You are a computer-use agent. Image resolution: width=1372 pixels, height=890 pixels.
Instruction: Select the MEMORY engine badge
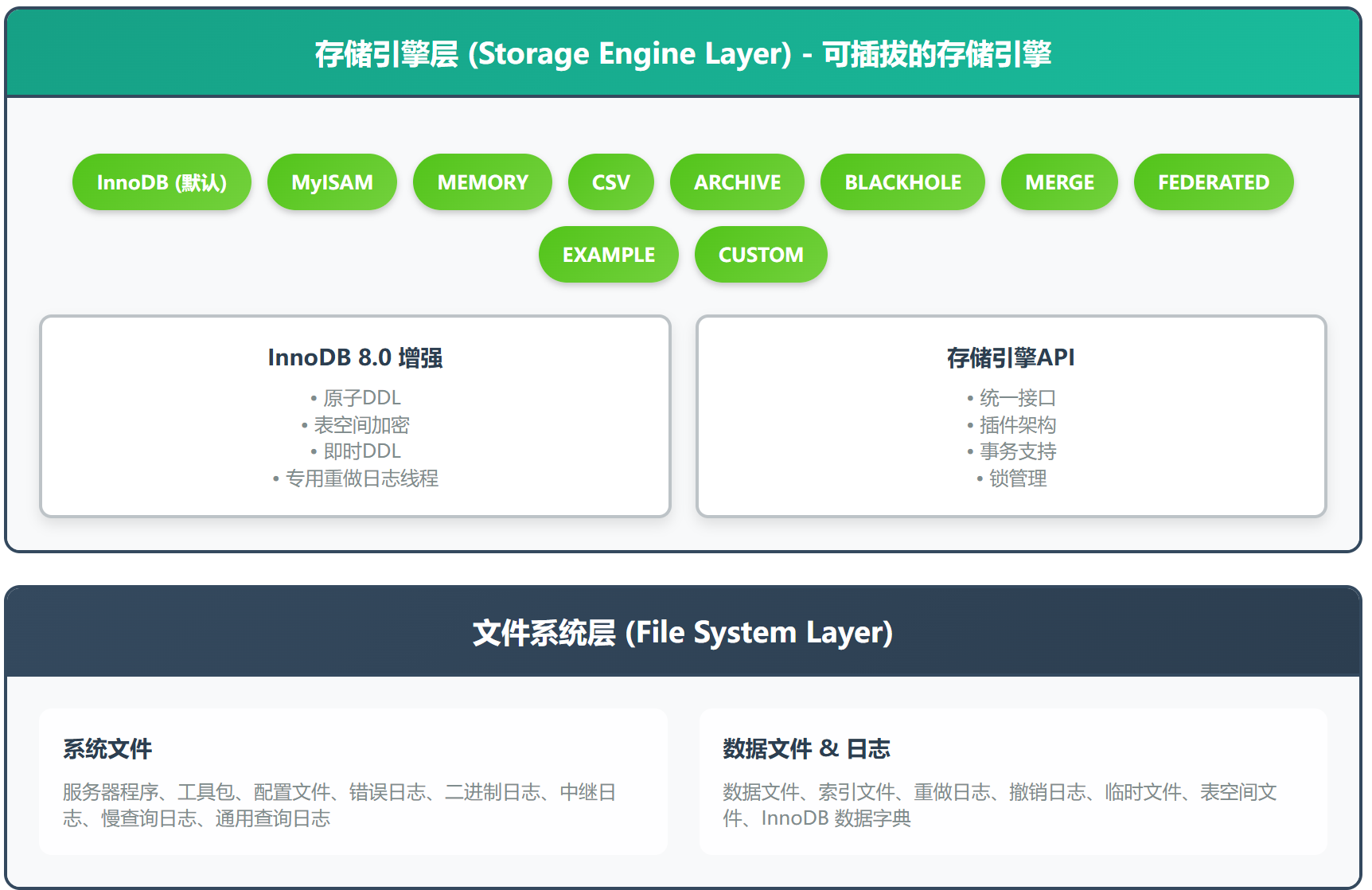point(482,182)
